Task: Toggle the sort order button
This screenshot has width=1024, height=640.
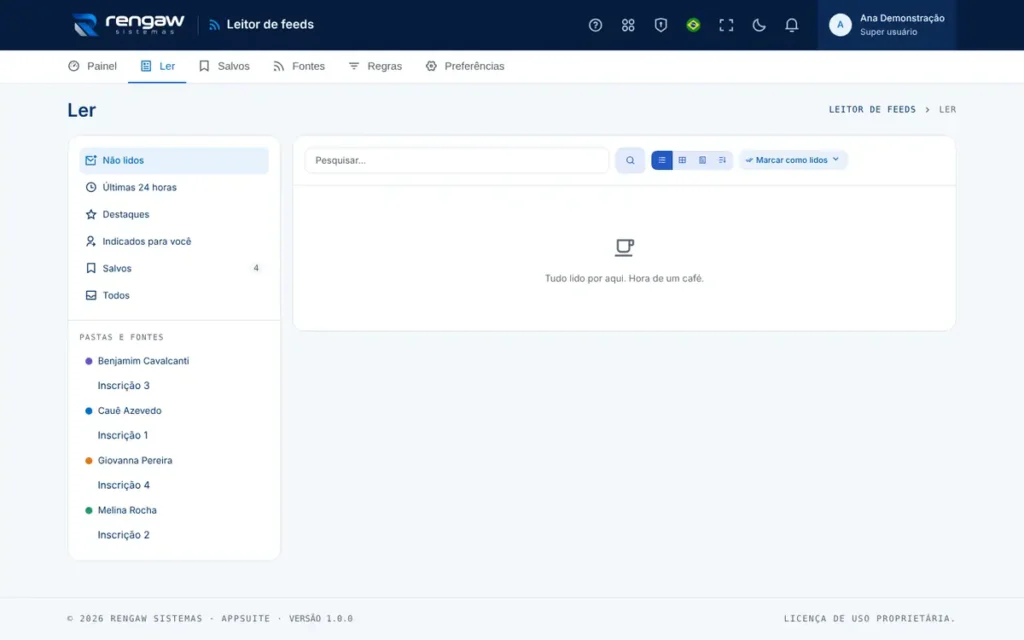Action: (722, 160)
